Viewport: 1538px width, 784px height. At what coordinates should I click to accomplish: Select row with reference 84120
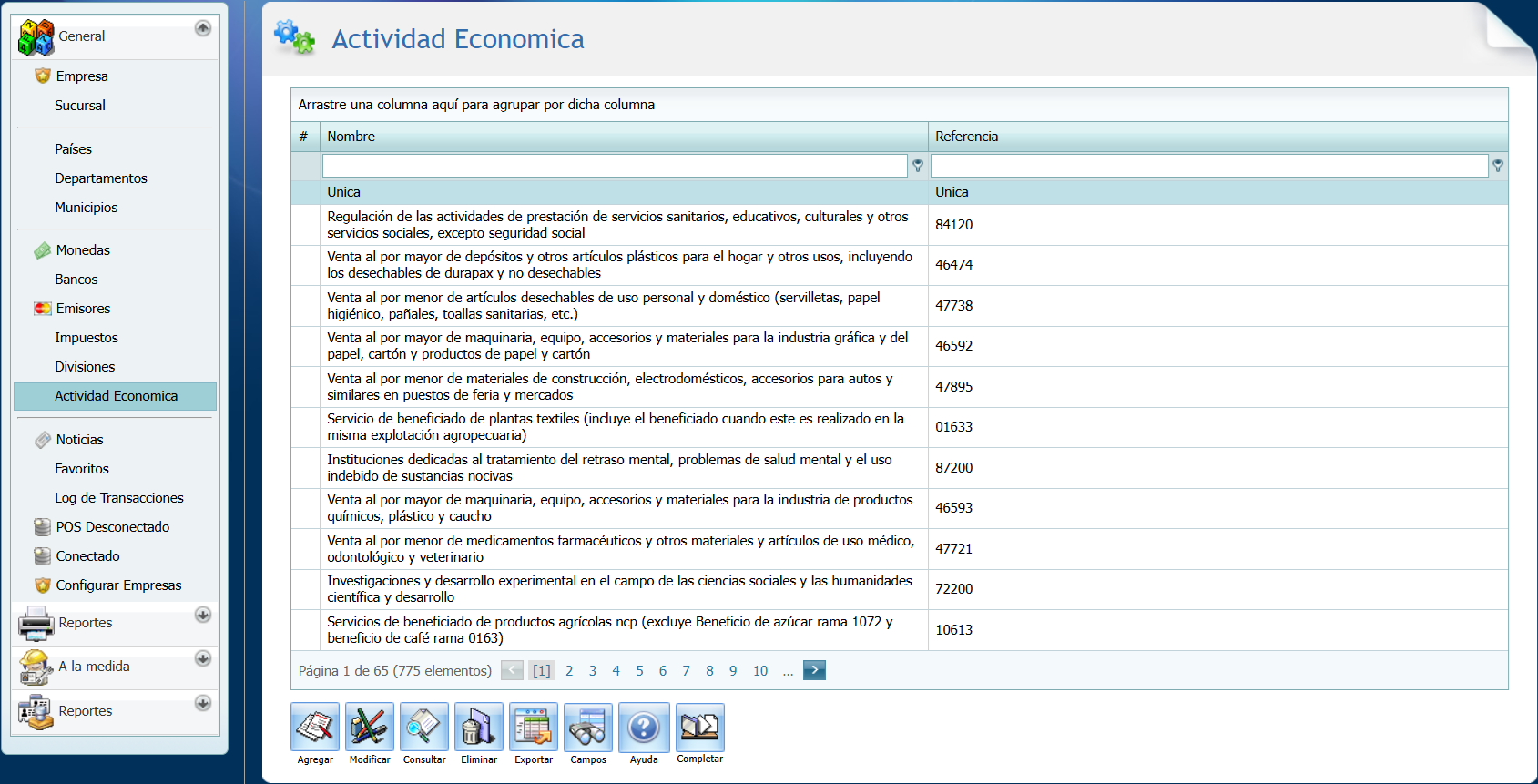(900, 225)
